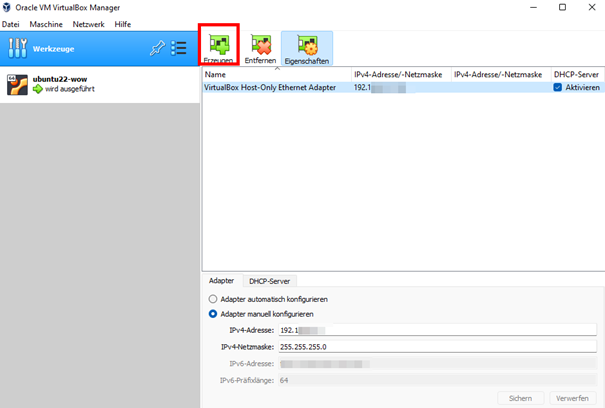Select the VirtualBox Host-Only Ethernet Adapter row
Viewport: 605px width, 408px height.
[403, 87]
